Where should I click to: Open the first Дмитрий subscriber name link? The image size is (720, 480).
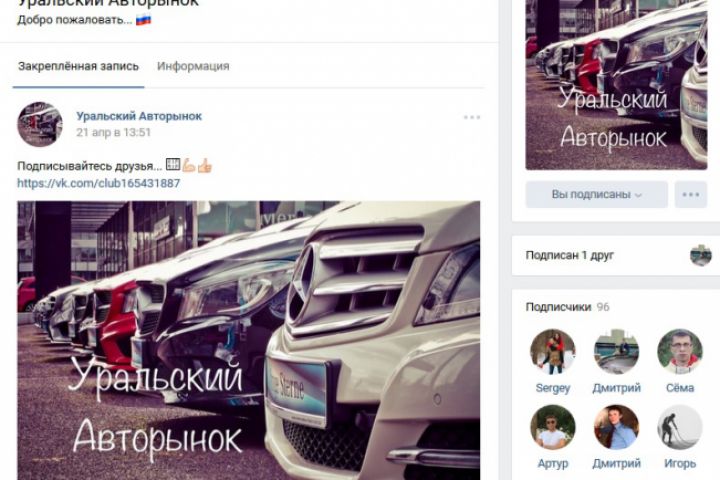click(616, 388)
